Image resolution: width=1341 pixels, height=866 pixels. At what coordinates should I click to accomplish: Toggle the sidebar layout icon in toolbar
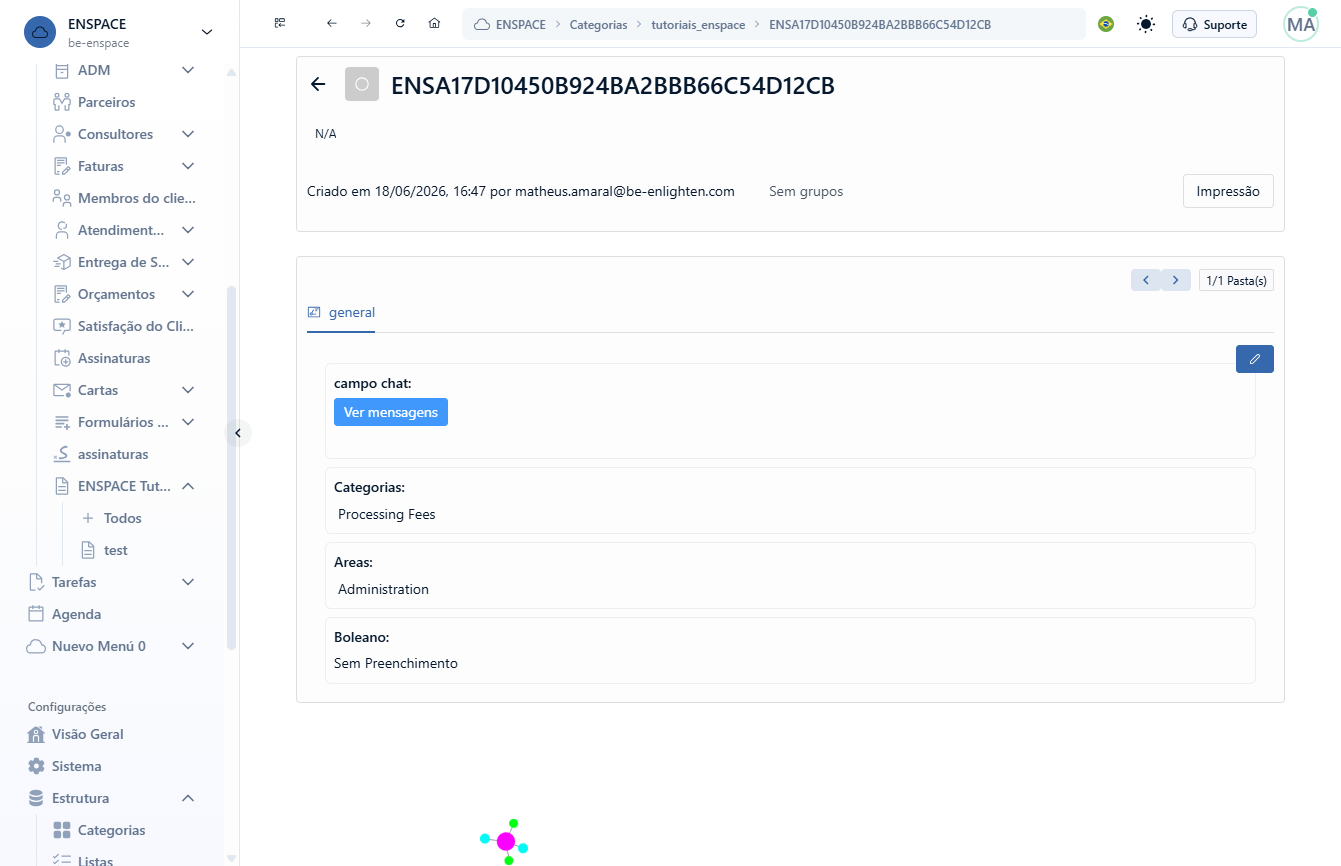[x=280, y=24]
